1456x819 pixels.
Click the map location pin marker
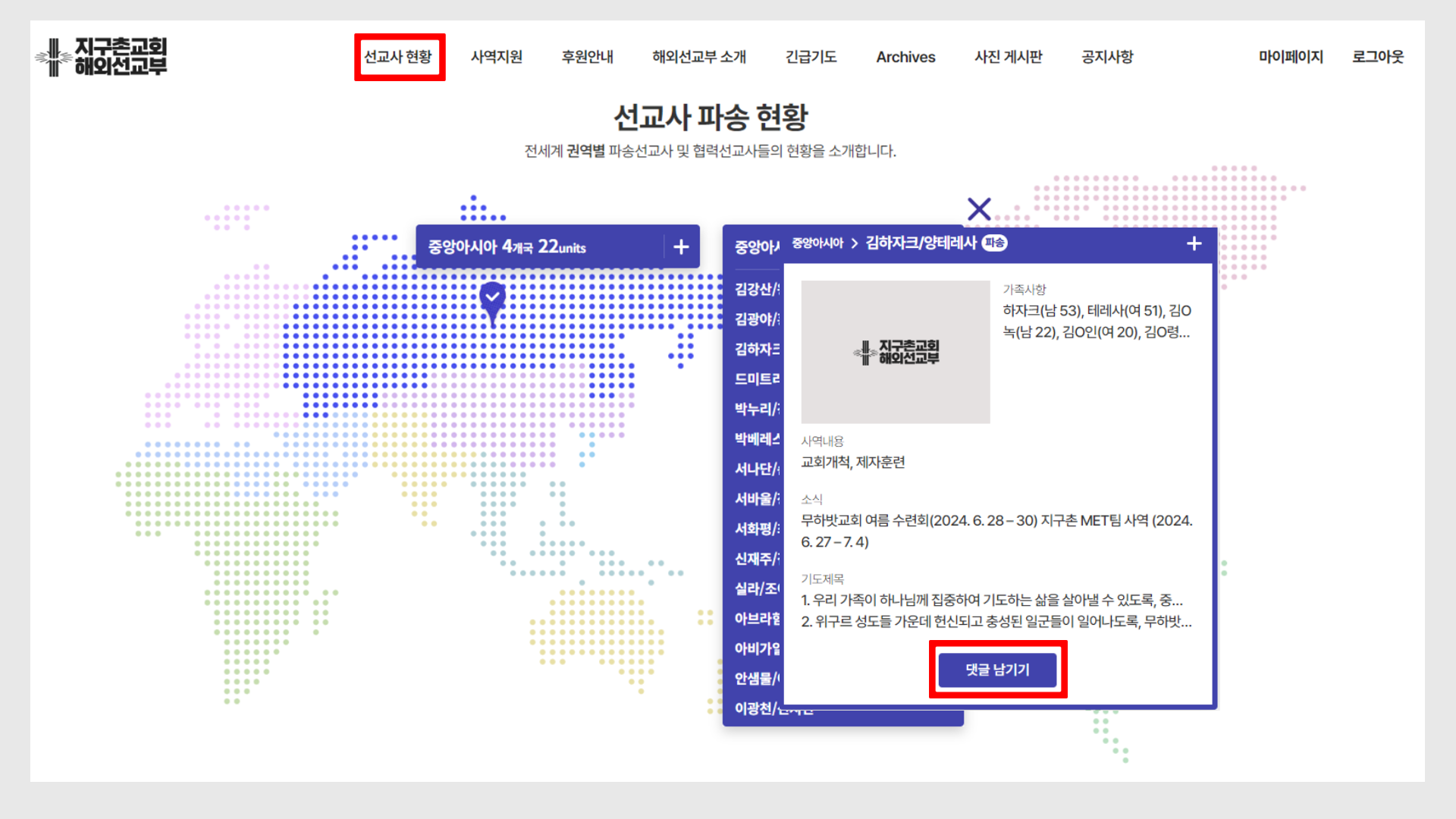tap(493, 298)
